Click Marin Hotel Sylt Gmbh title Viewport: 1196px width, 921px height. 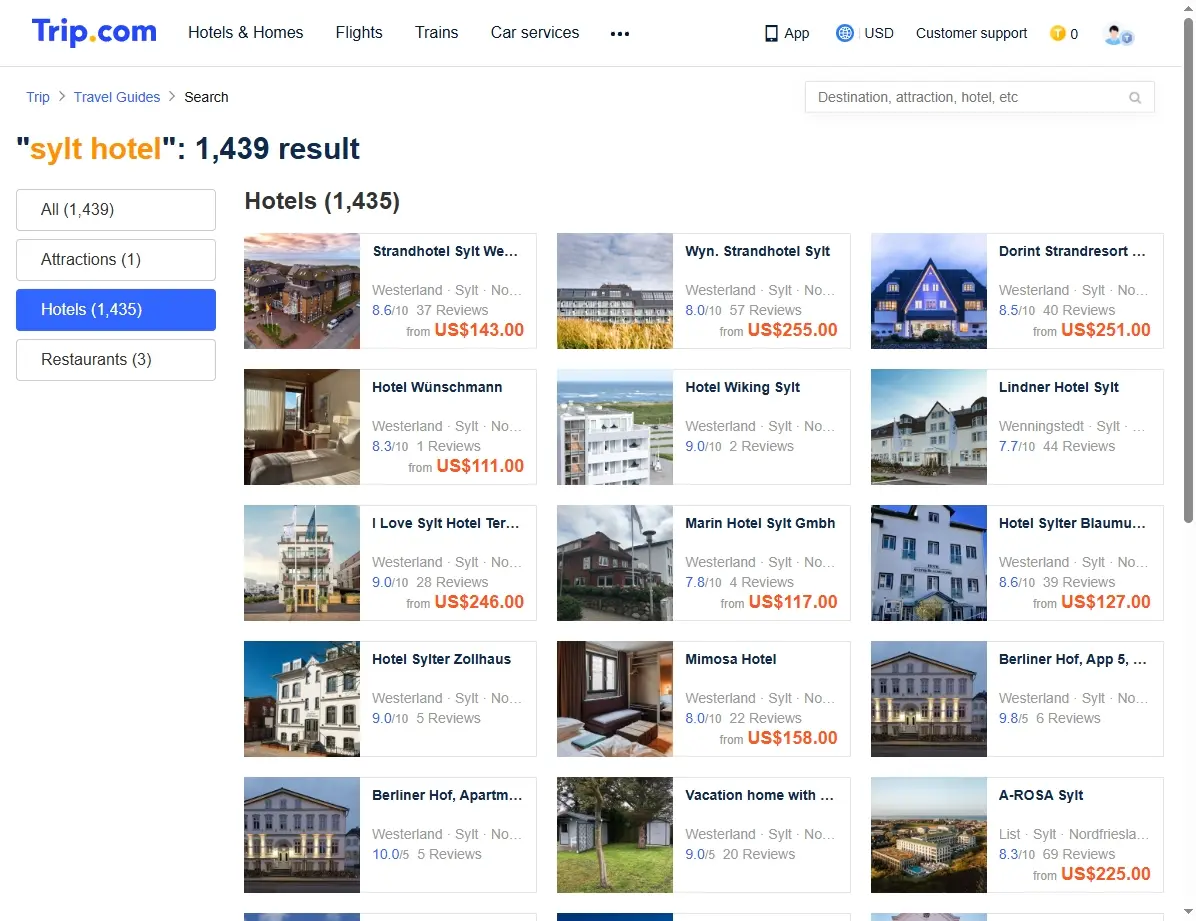pos(760,523)
